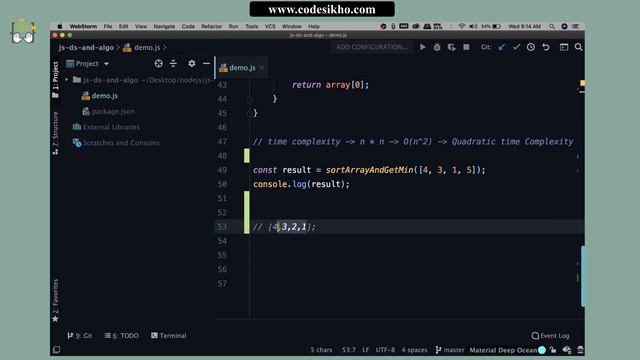Open the 6: TODO tool window
The height and width of the screenshot is (360, 640).
[122, 336]
